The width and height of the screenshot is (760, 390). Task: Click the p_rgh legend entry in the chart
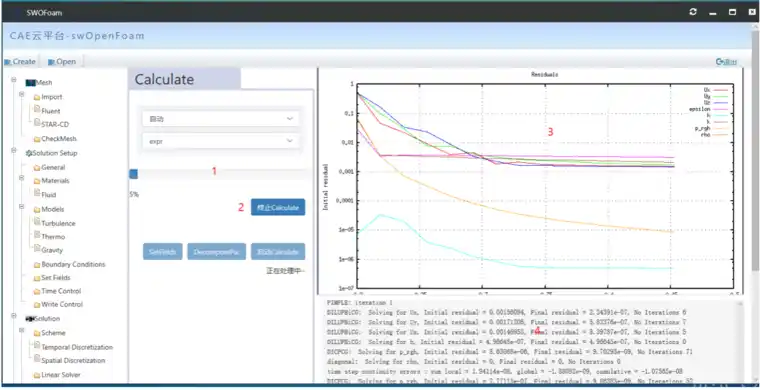point(711,128)
